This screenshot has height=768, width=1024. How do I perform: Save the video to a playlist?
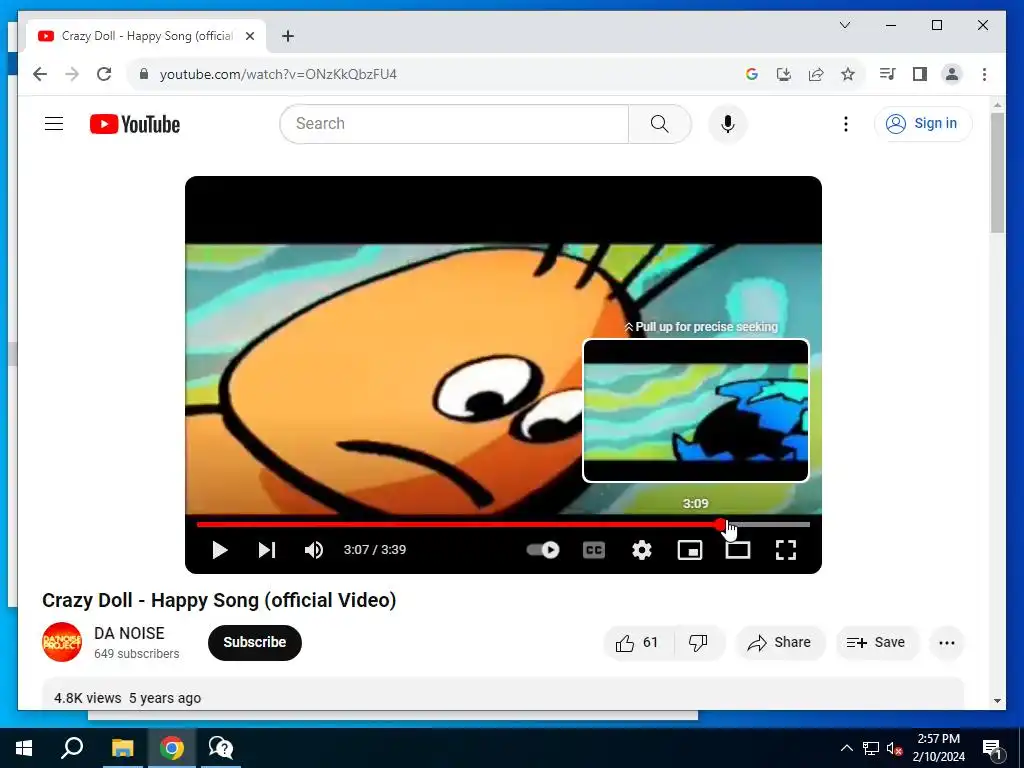pyautogui.click(x=876, y=643)
